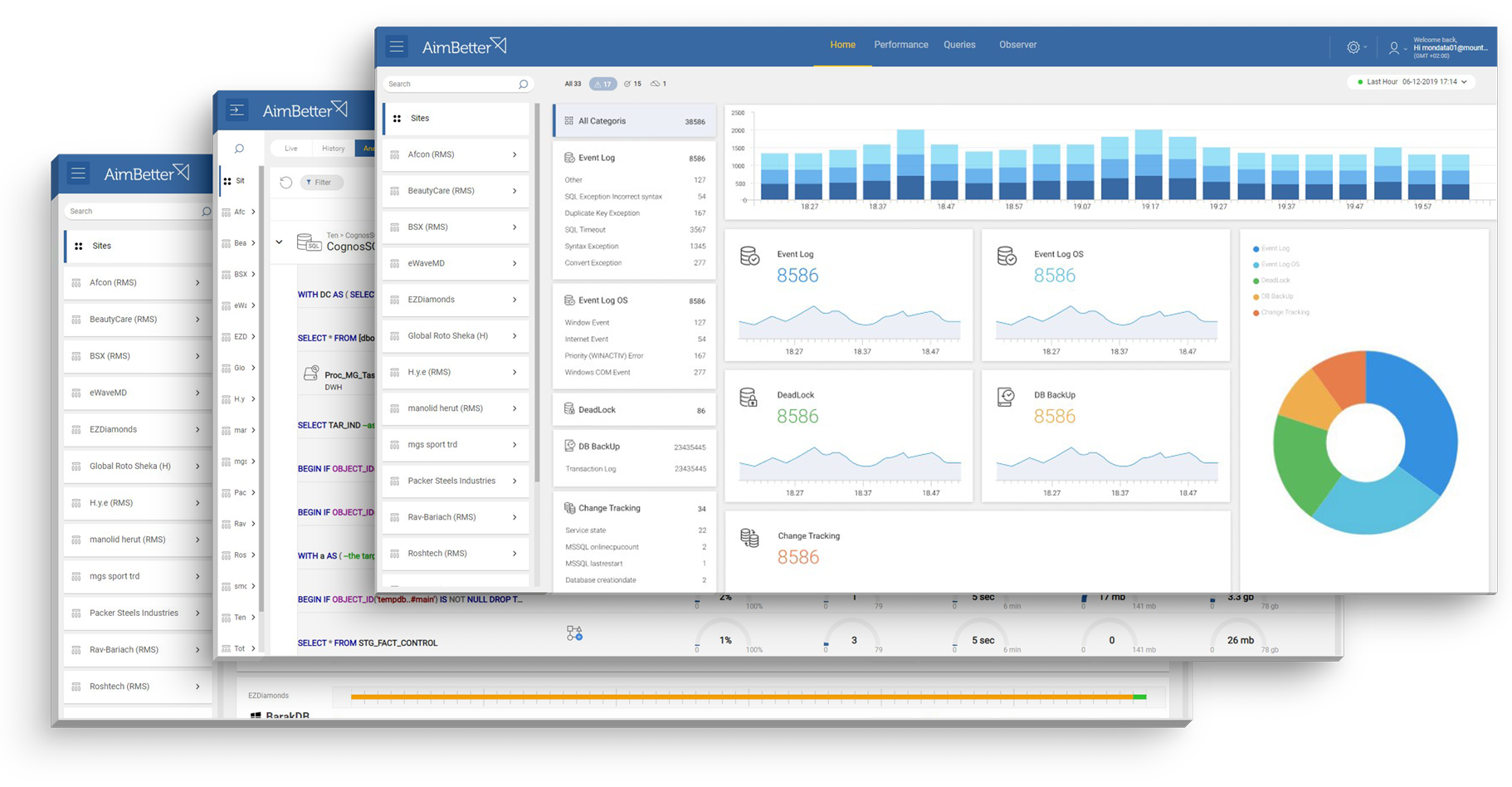
Task: Open the Last Hour time range dropdown
Action: point(1411,81)
